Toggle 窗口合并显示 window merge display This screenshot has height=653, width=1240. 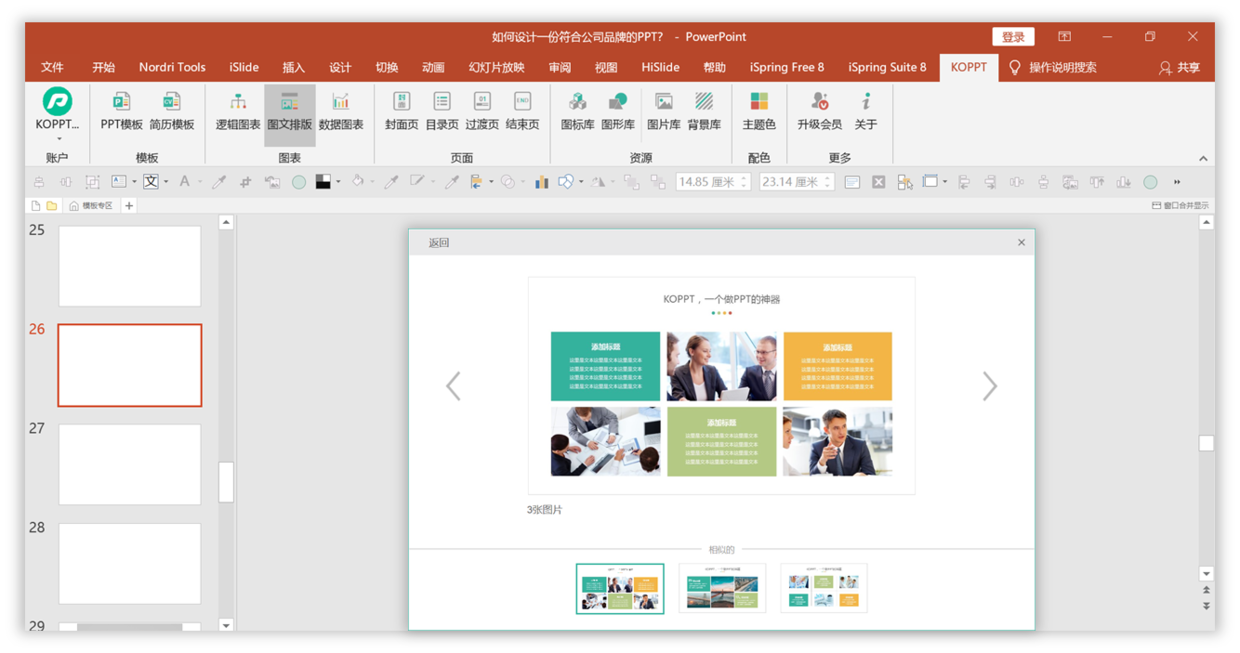pyautogui.click(x=1180, y=206)
